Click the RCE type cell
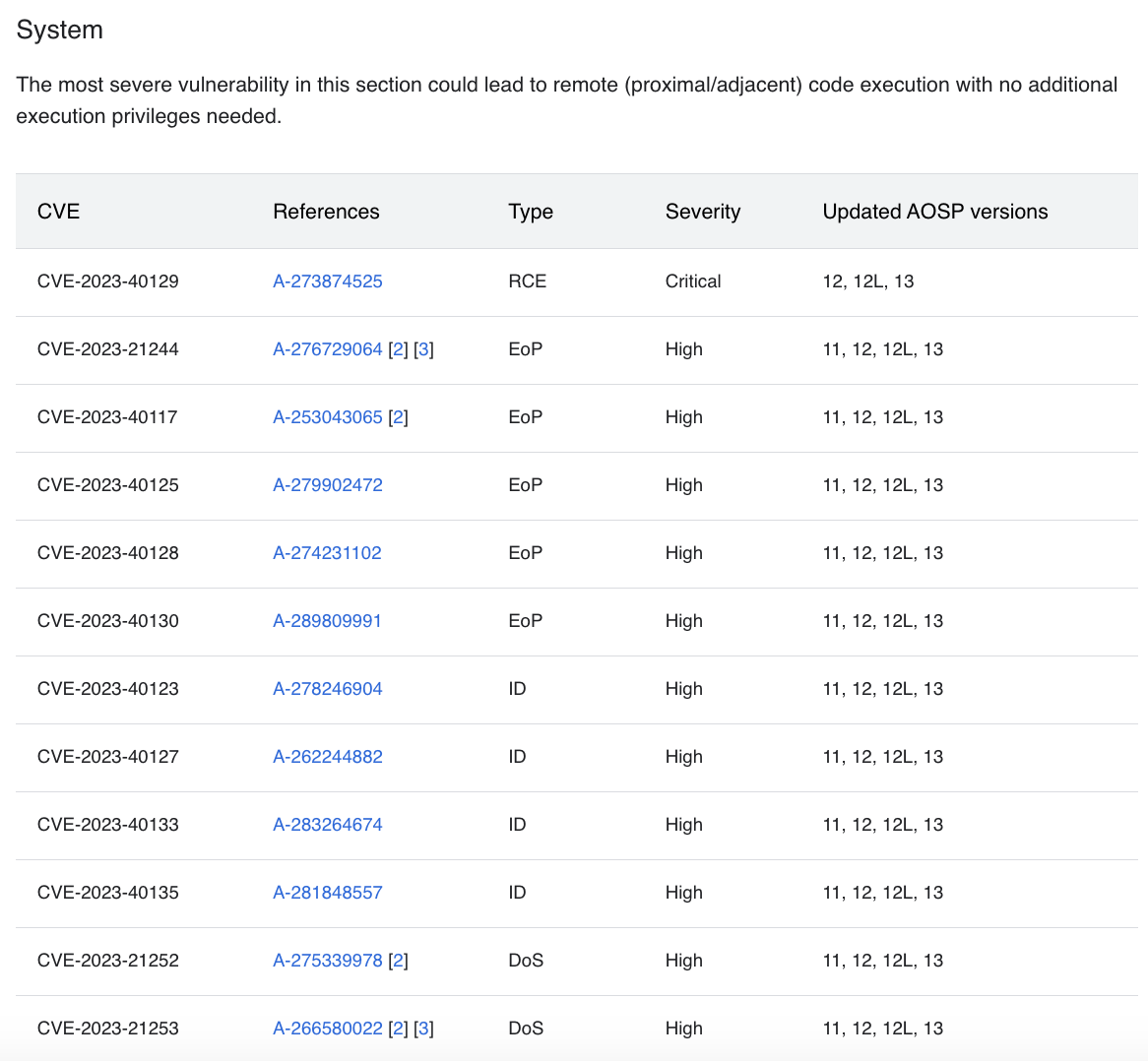 point(527,281)
